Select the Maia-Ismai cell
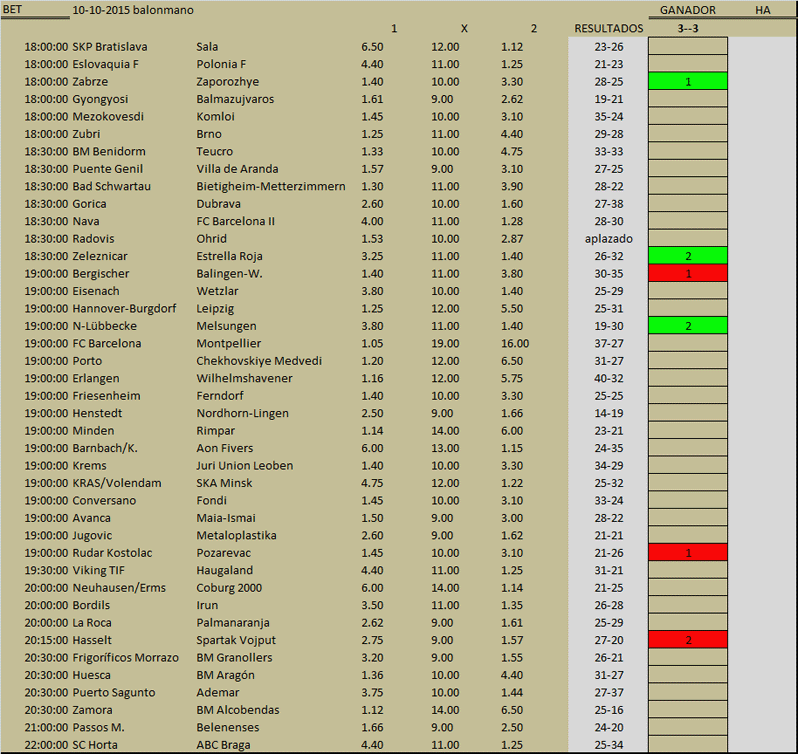The width and height of the screenshot is (798, 754). coord(226,518)
